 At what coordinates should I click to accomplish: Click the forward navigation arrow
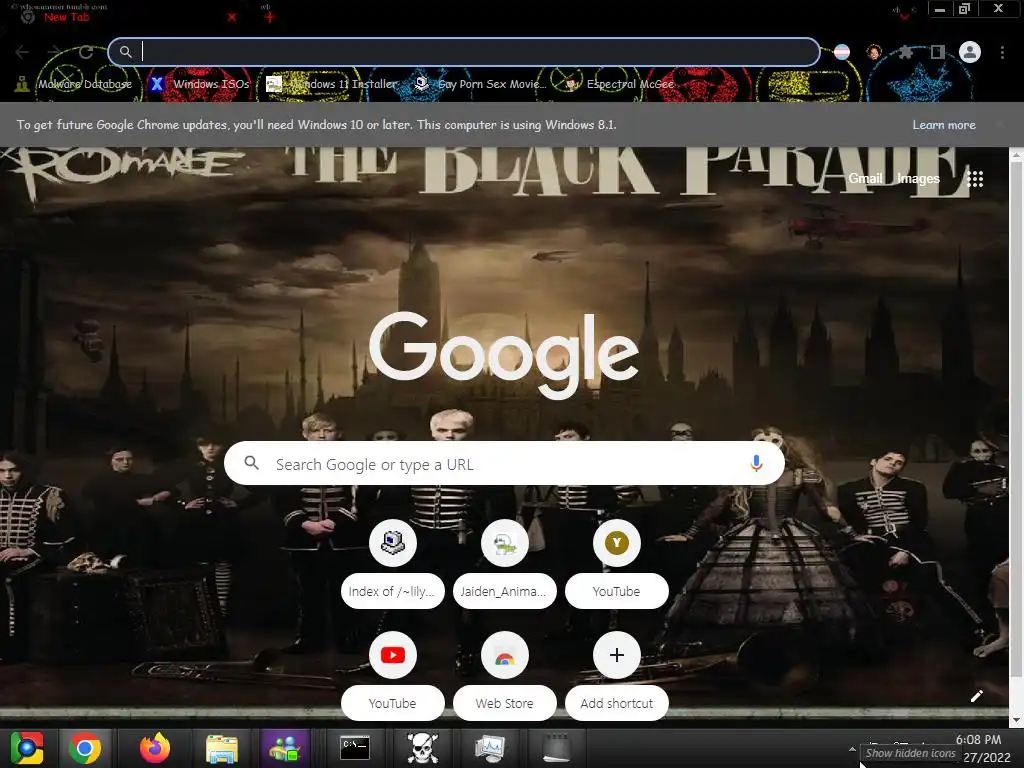click(x=54, y=52)
